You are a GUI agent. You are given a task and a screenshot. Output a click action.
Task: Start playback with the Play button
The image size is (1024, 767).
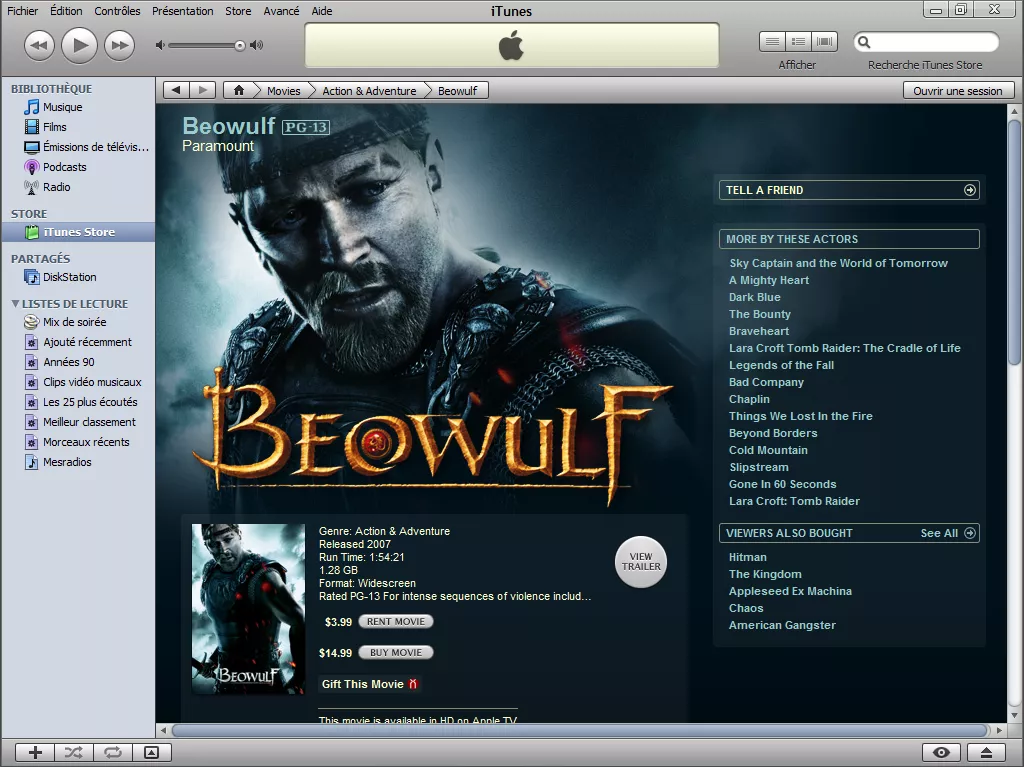(x=79, y=45)
